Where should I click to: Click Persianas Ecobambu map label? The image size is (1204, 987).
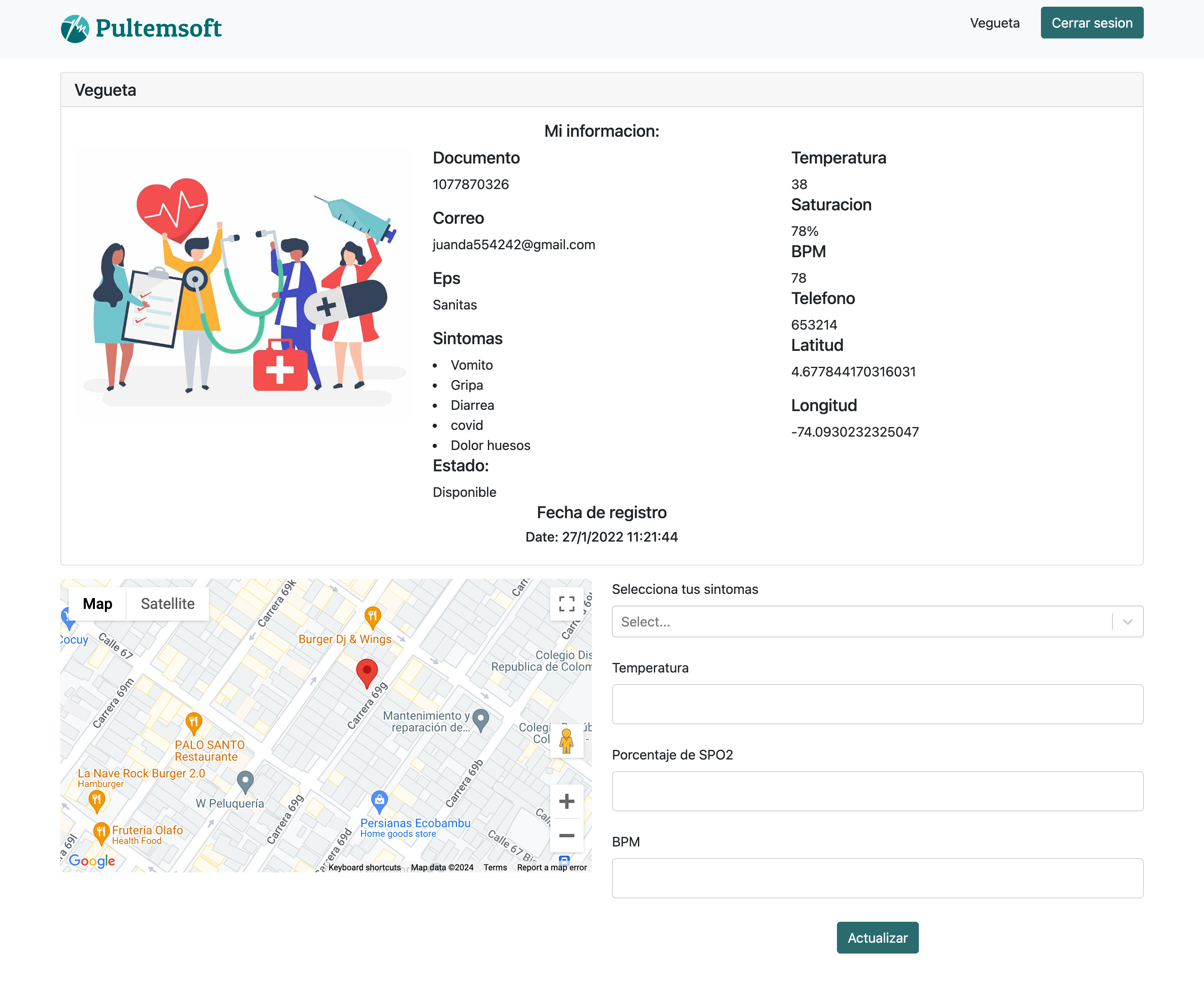[x=416, y=823]
